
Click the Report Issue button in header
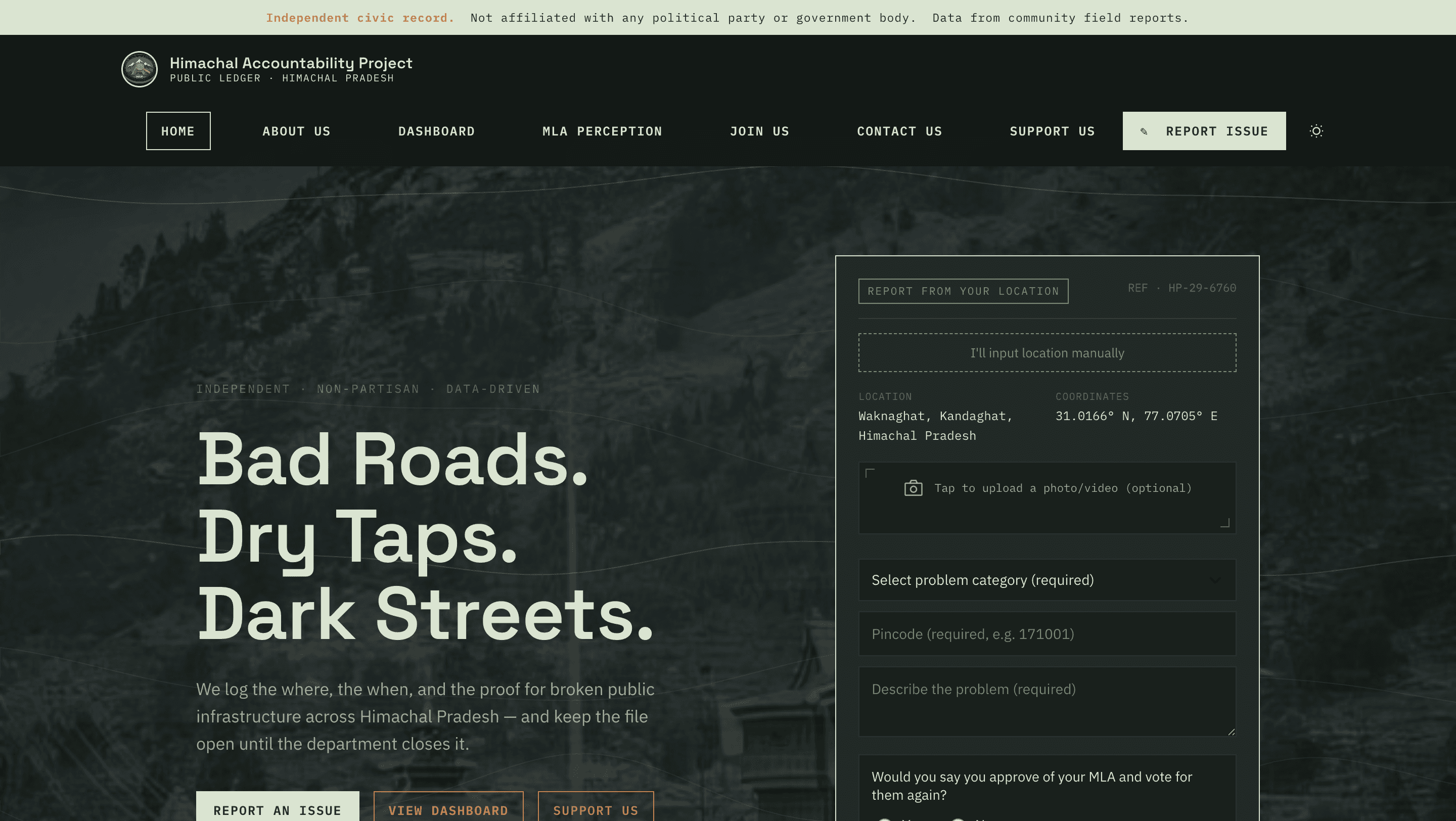(x=1204, y=131)
